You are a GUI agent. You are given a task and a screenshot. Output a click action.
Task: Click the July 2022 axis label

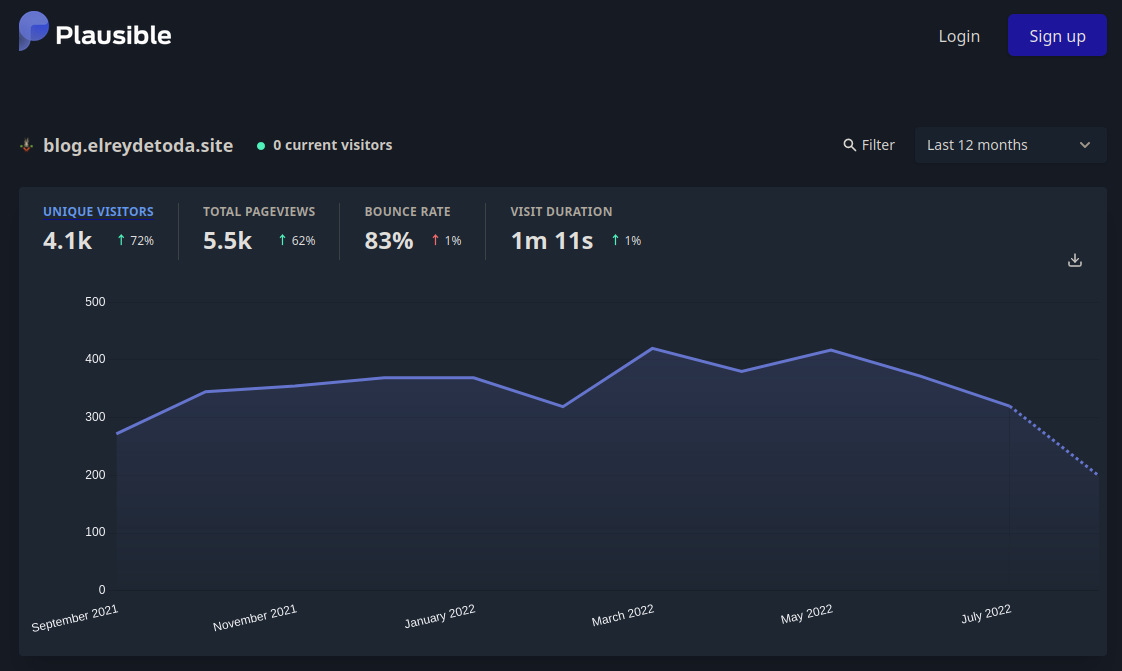986,614
